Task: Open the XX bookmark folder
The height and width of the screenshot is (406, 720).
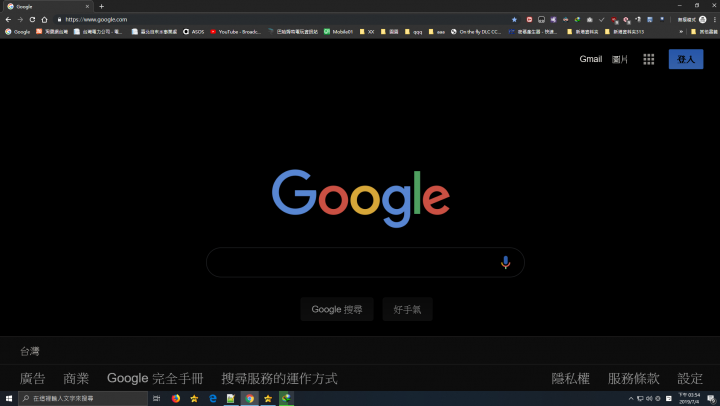Action: [367, 32]
